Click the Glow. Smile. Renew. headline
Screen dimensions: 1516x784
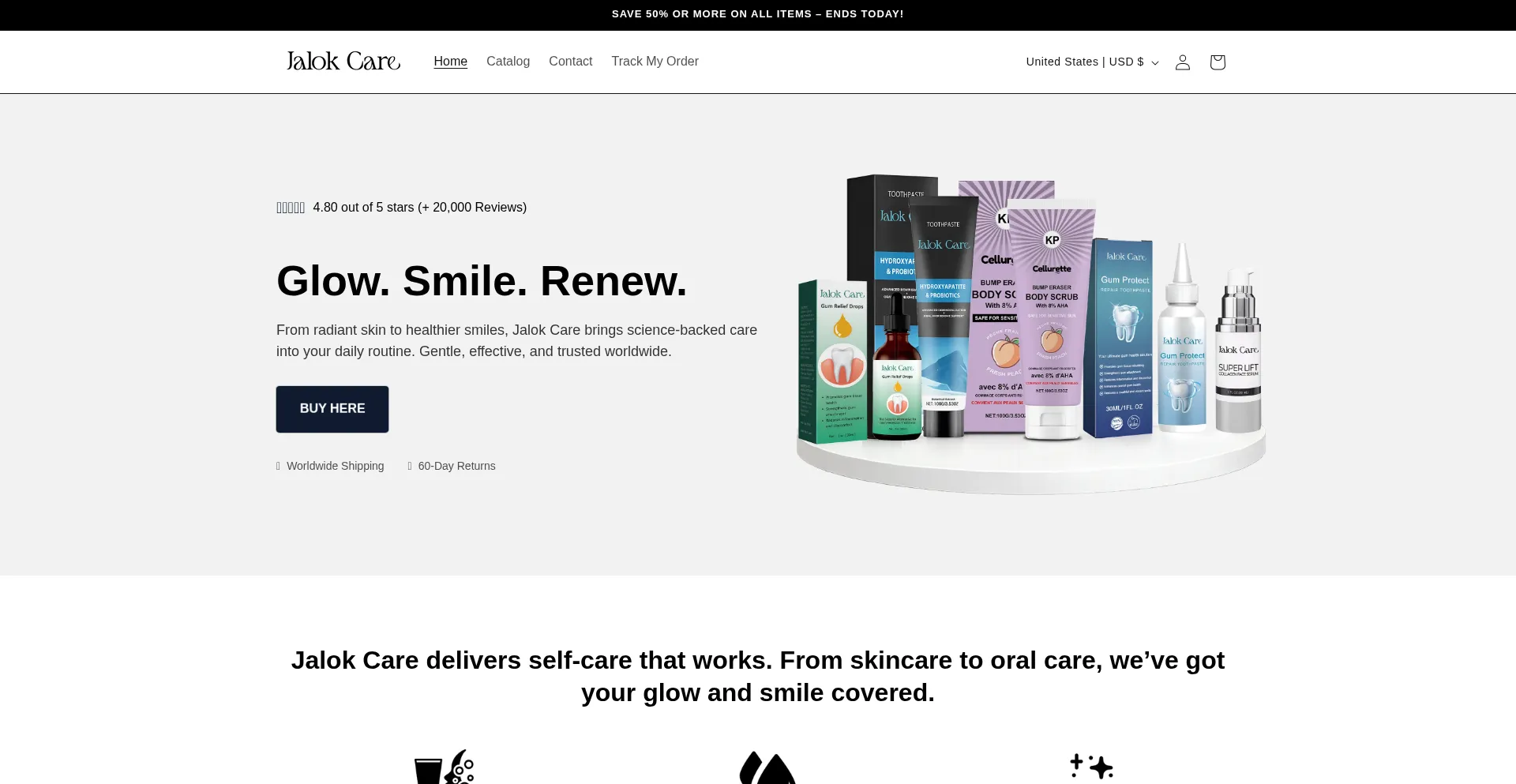pyautogui.click(x=482, y=281)
